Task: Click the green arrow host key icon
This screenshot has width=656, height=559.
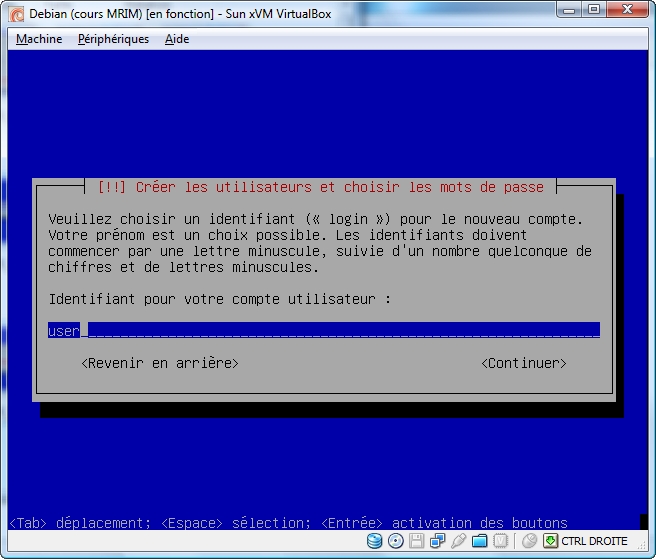Action: pos(550,541)
